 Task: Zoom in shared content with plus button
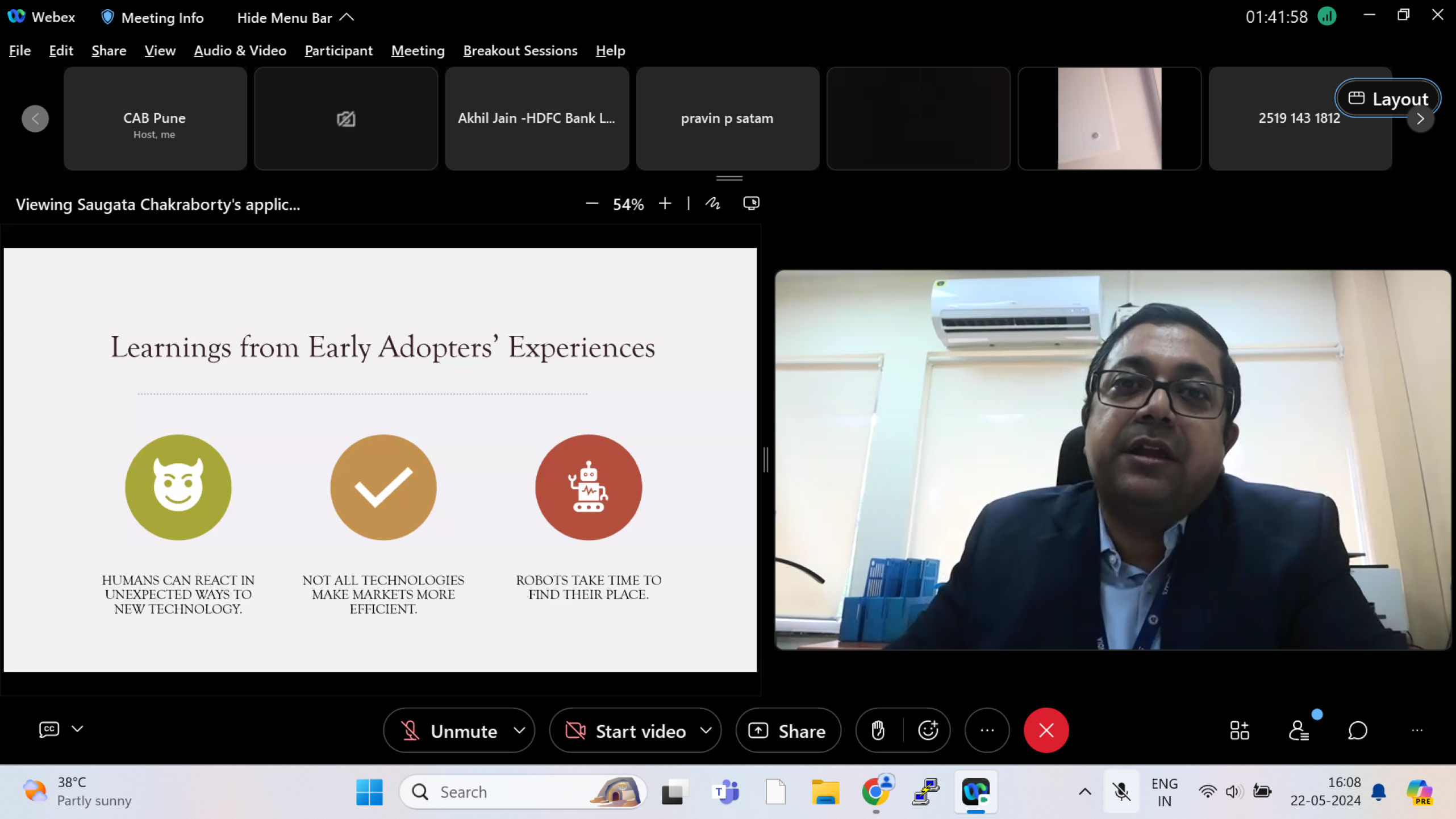665,203
